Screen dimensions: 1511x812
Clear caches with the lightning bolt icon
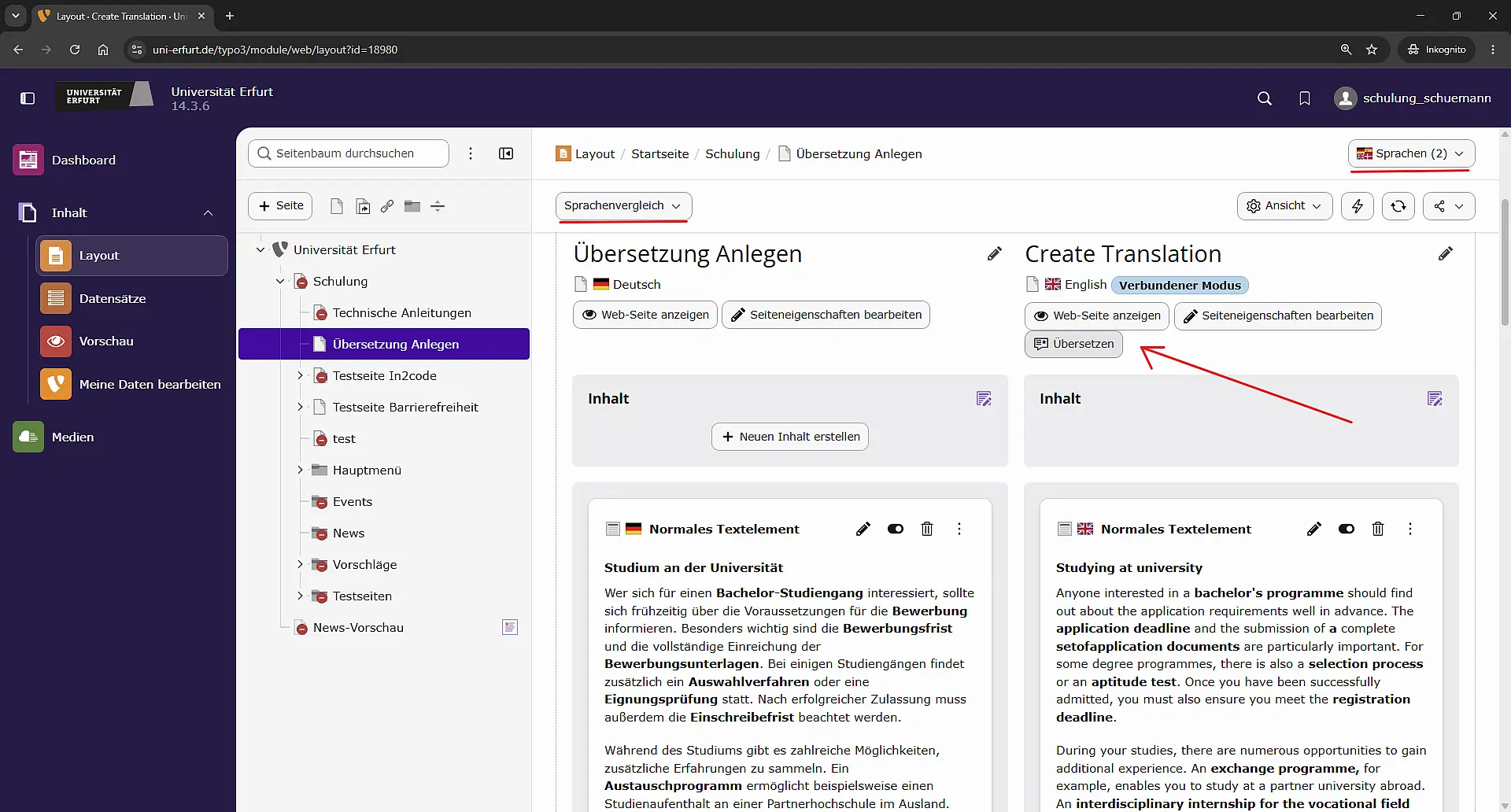tap(1358, 206)
